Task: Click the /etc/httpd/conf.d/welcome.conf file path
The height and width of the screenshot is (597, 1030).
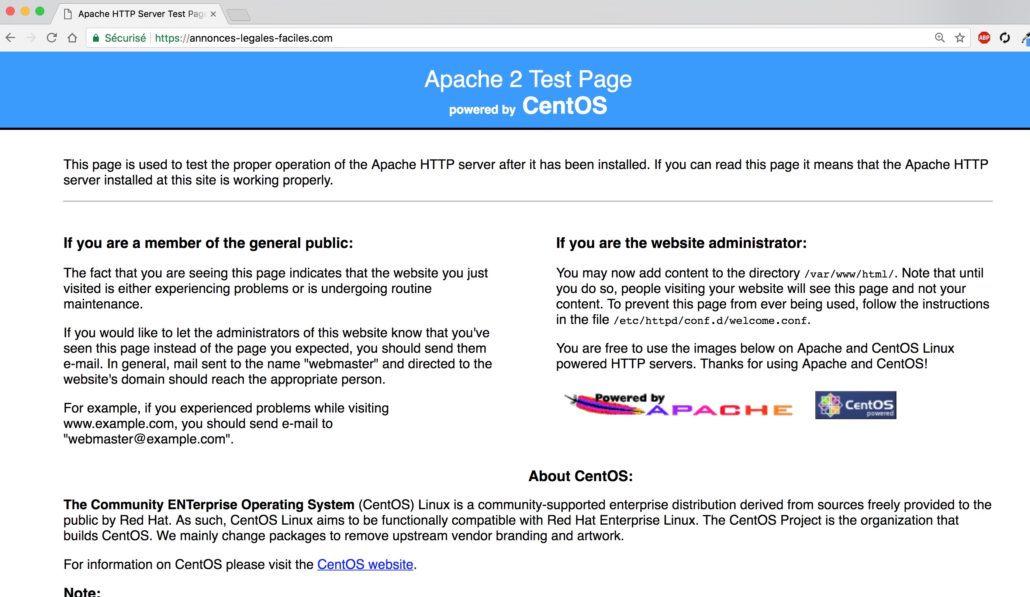Action: (711, 321)
